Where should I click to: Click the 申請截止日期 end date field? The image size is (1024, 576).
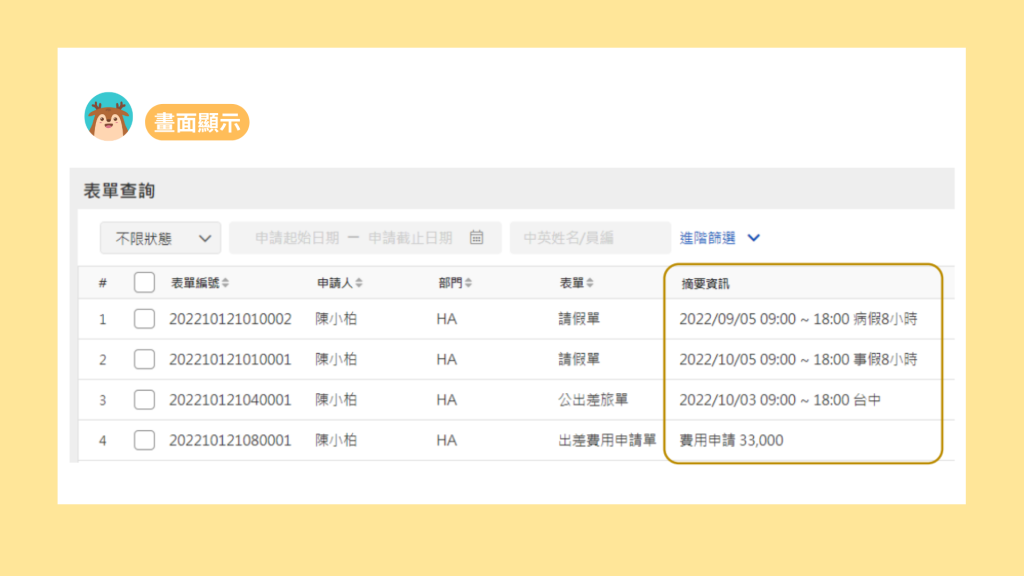click(x=410, y=238)
